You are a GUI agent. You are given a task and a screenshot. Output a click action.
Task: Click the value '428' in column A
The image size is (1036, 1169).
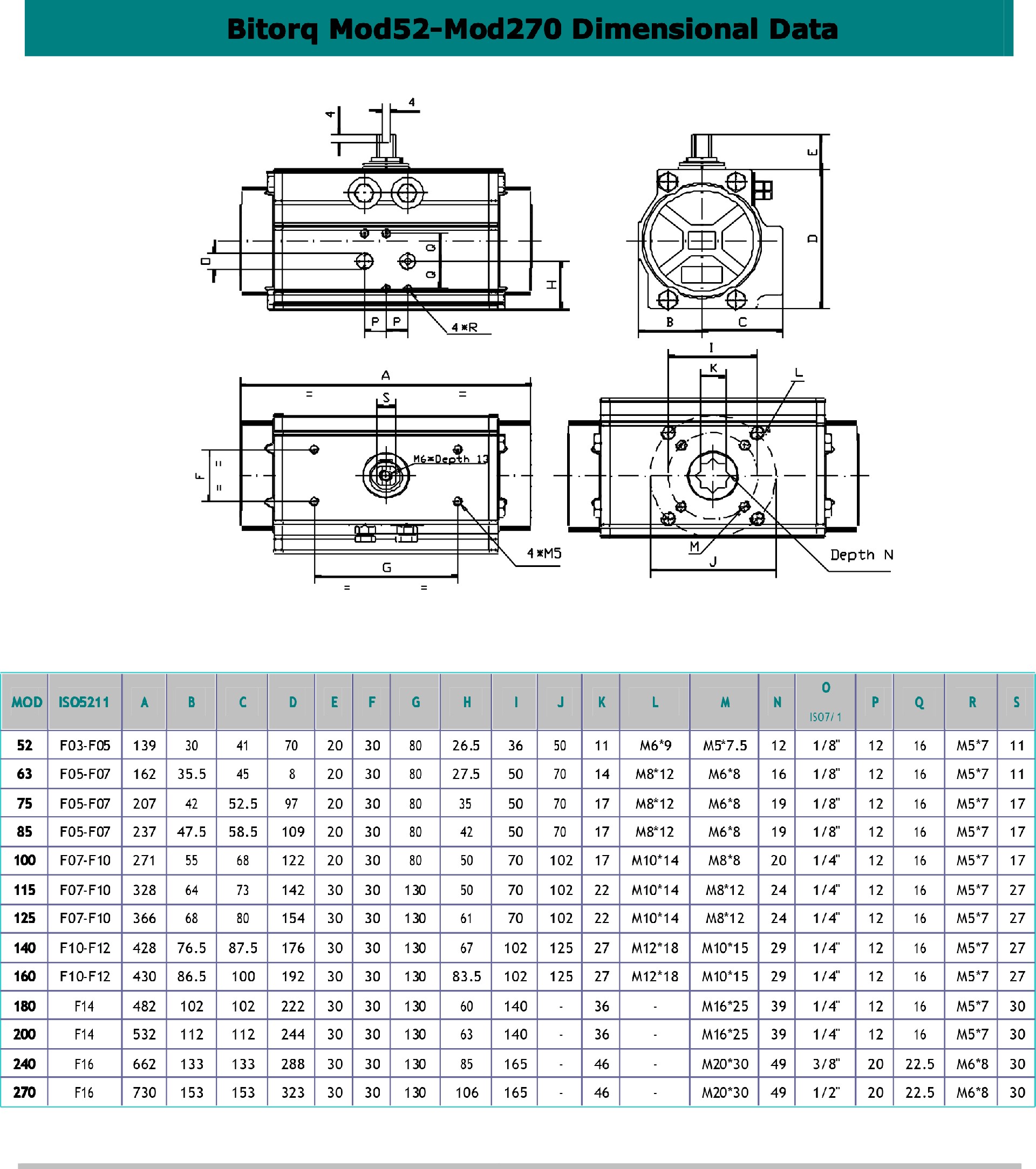pyautogui.click(x=144, y=948)
